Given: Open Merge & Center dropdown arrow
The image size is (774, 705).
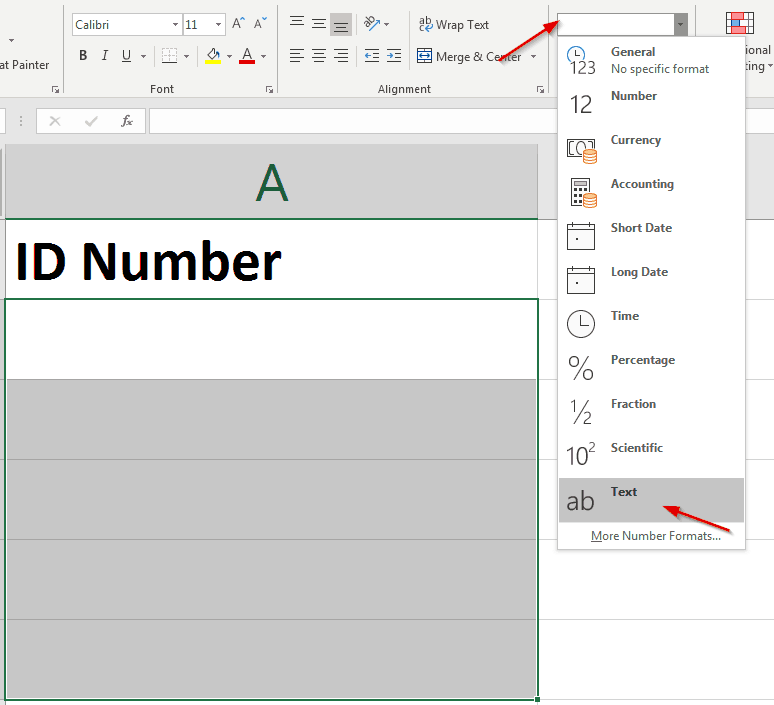Looking at the screenshot, I should [534, 57].
